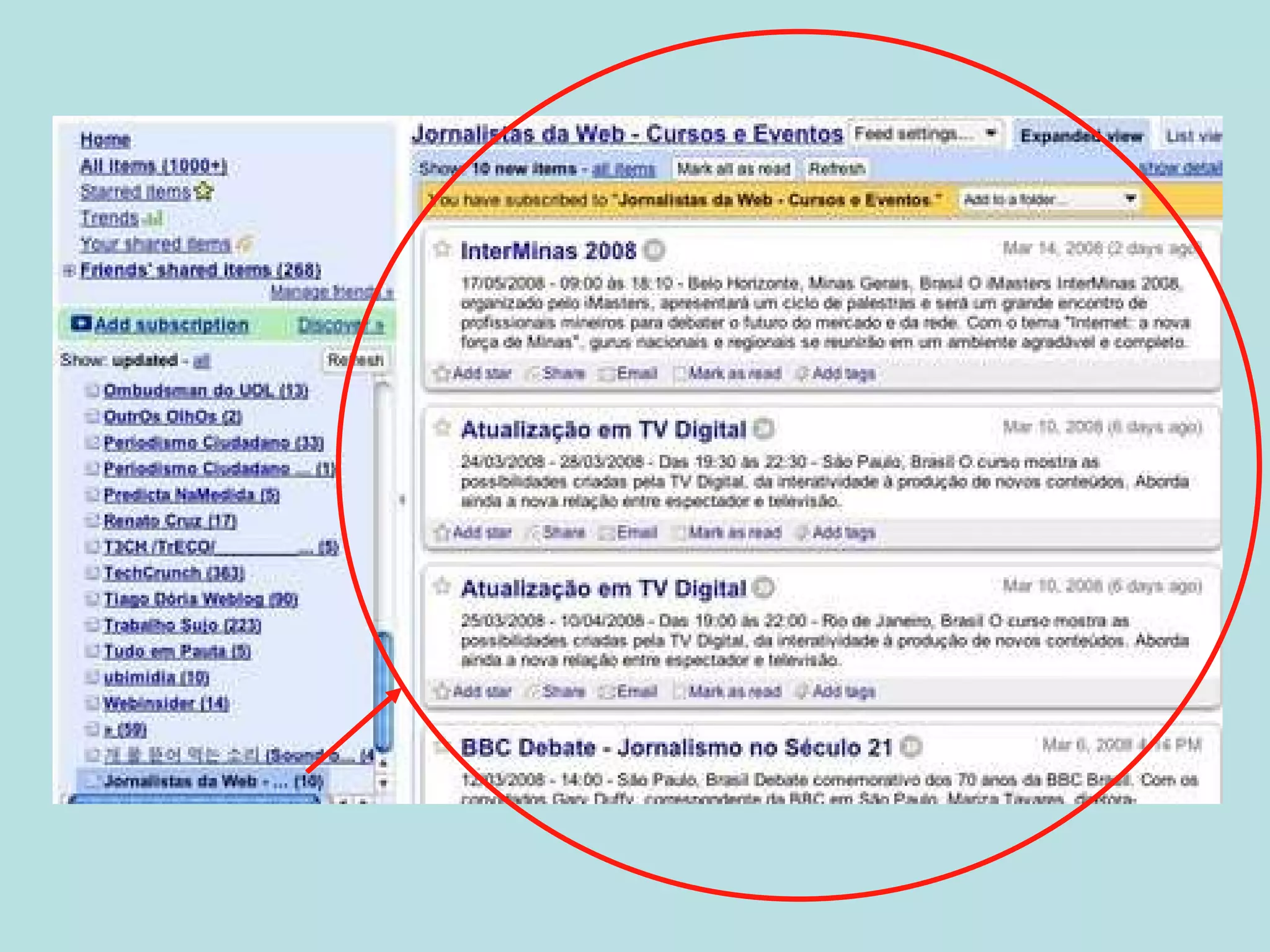This screenshot has width=1270, height=952.
Task: Open the Add to a folder dropdown
Action: (1049, 200)
